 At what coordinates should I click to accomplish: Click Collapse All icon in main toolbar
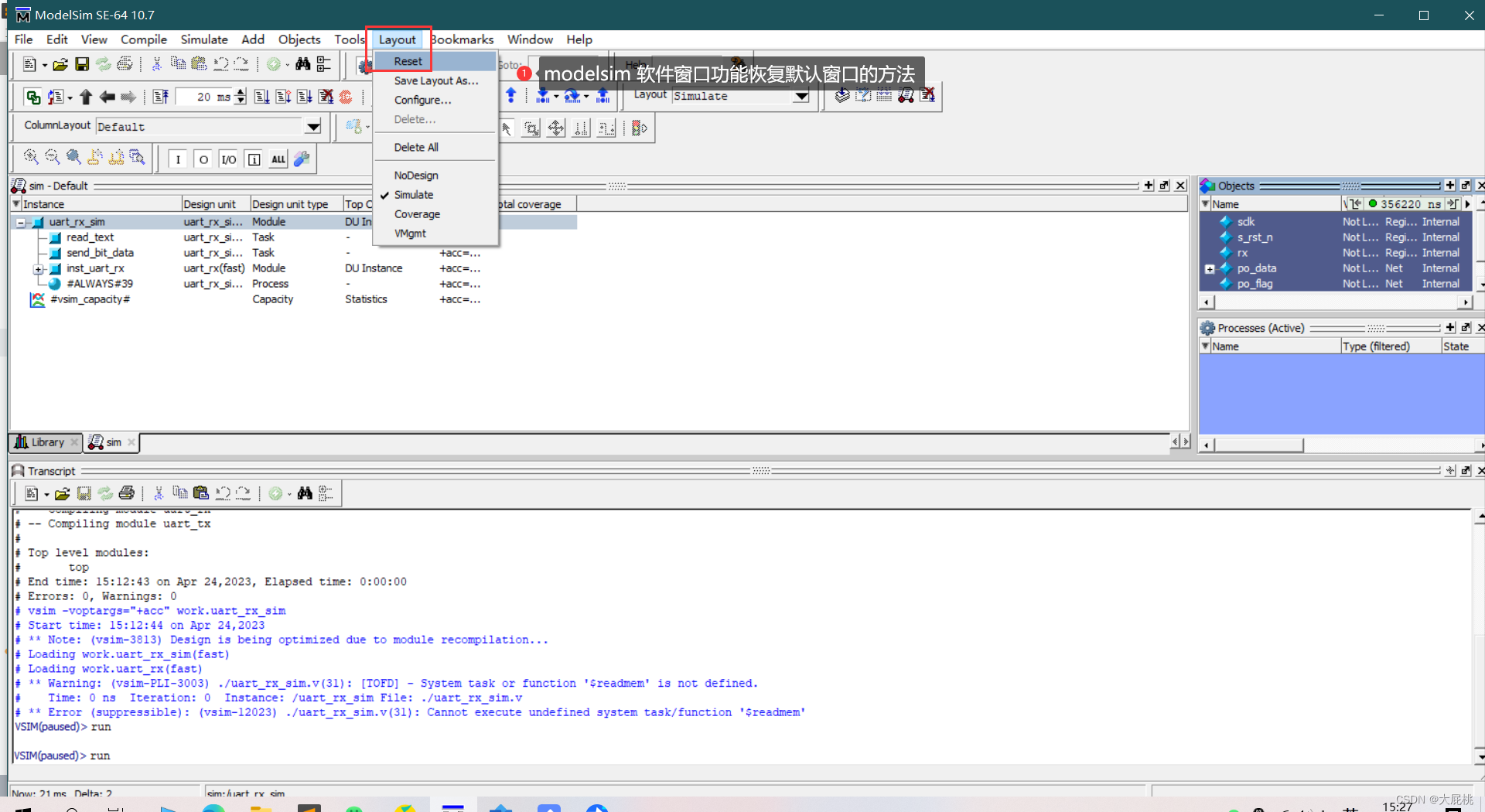(324, 64)
